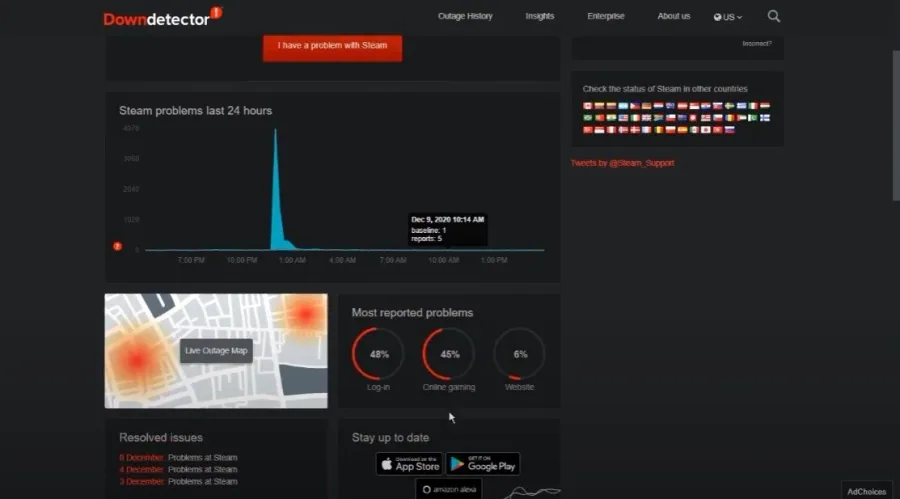Open Tweets by @Steam_Support link
Viewport: 900px width, 499px height.
pyautogui.click(x=622, y=163)
